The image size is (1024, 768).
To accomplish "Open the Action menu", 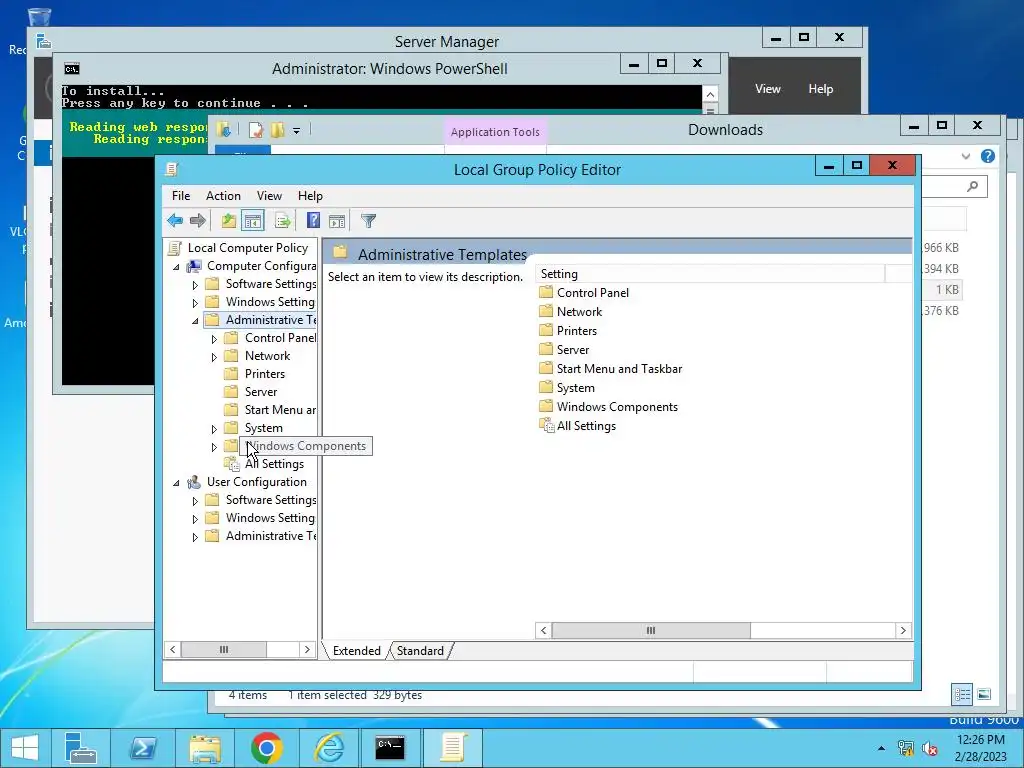I will [x=223, y=196].
